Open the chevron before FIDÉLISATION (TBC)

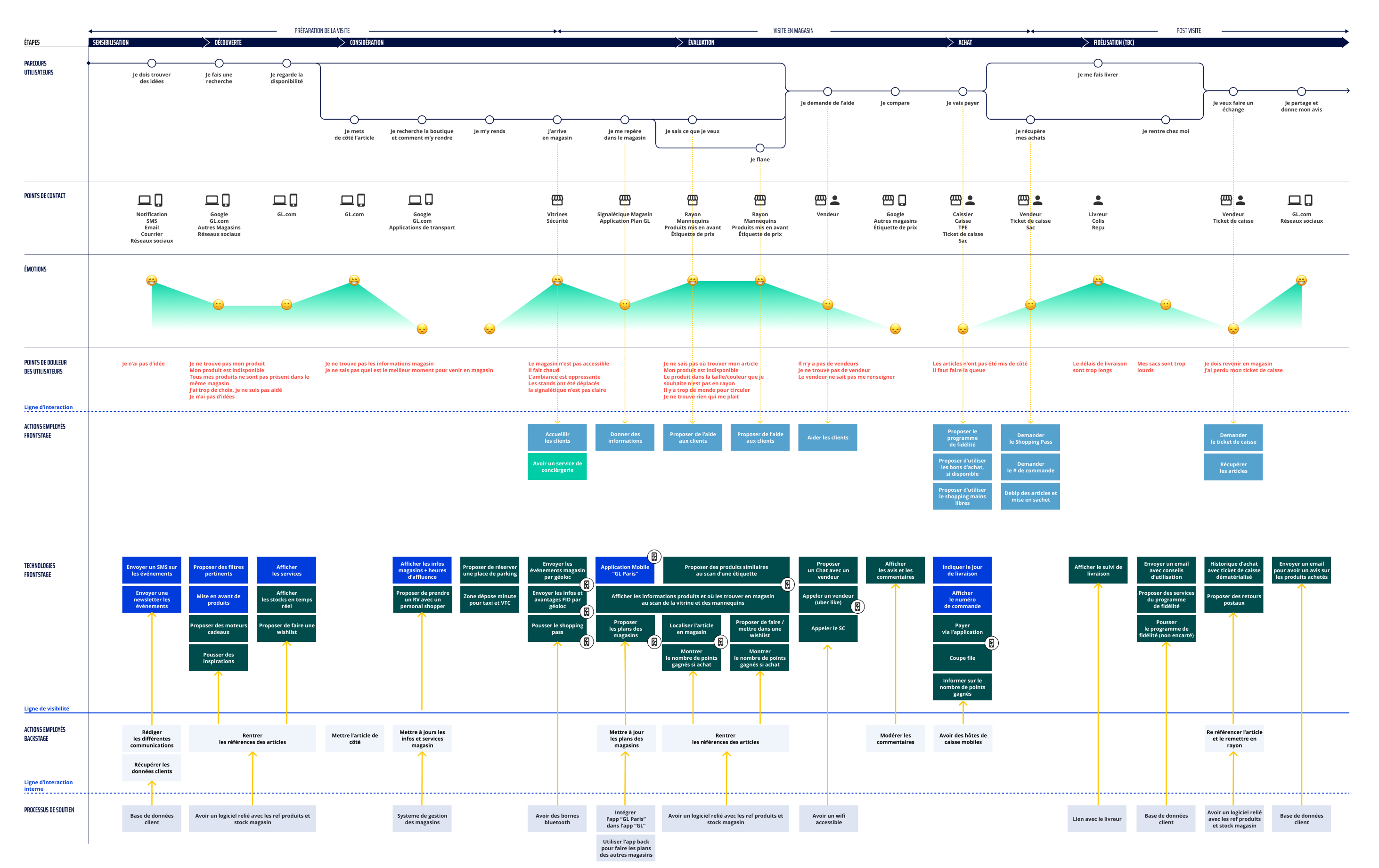click(1085, 42)
